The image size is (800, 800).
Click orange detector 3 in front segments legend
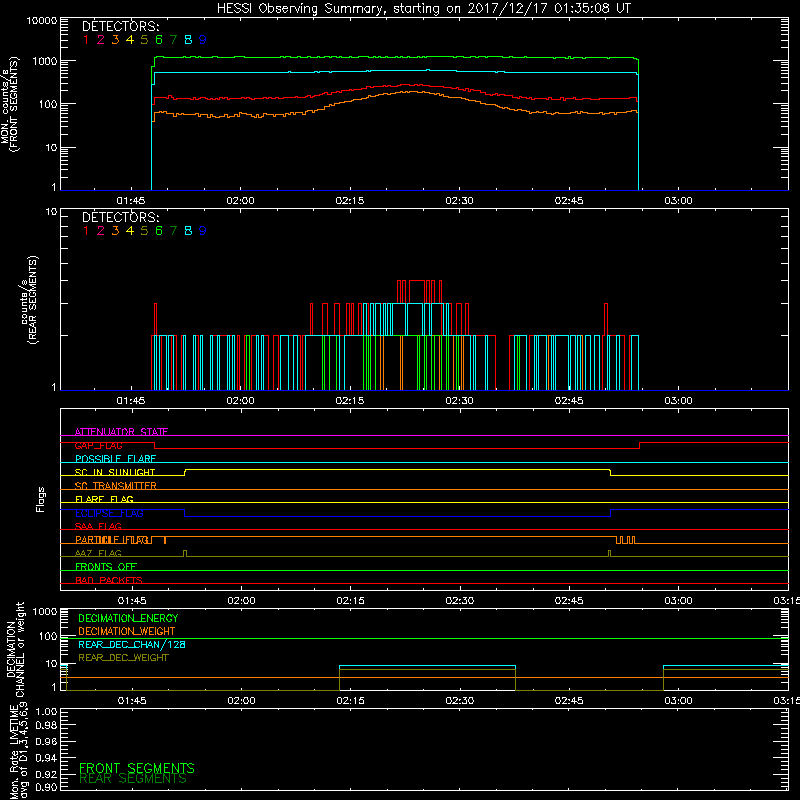[x=115, y=40]
